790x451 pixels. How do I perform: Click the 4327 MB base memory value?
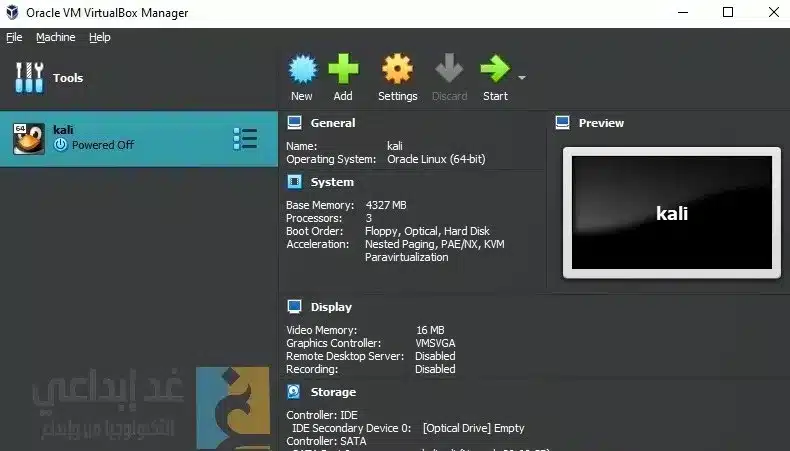click(x=386, y=205)
